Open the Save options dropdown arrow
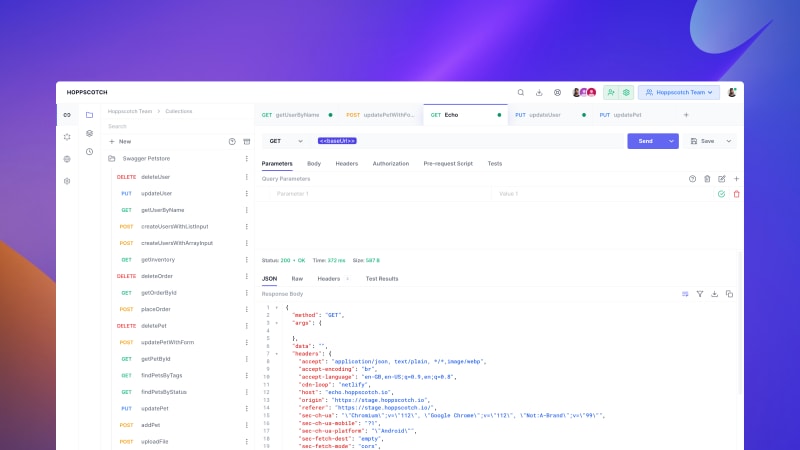Viewport: 800px width, 450px height. tap(729, 141)
